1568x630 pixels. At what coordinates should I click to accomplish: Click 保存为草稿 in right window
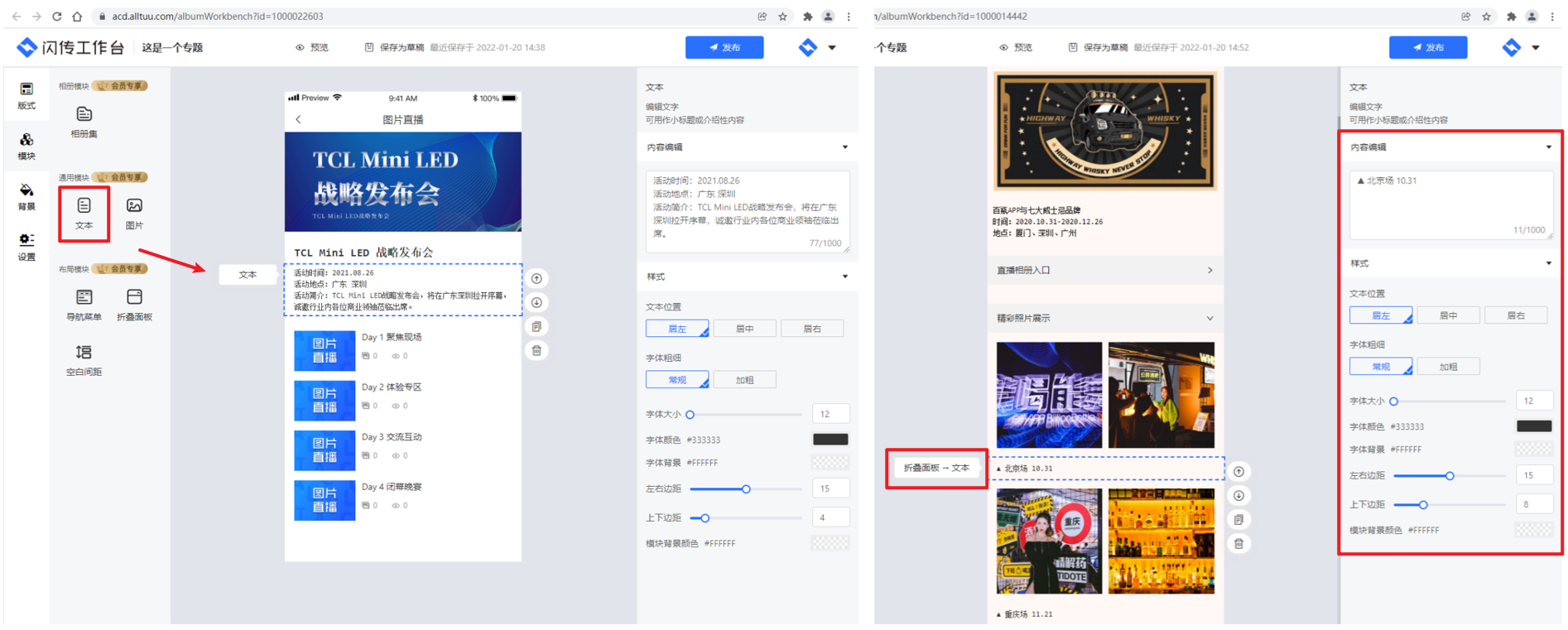(1097, 48)
